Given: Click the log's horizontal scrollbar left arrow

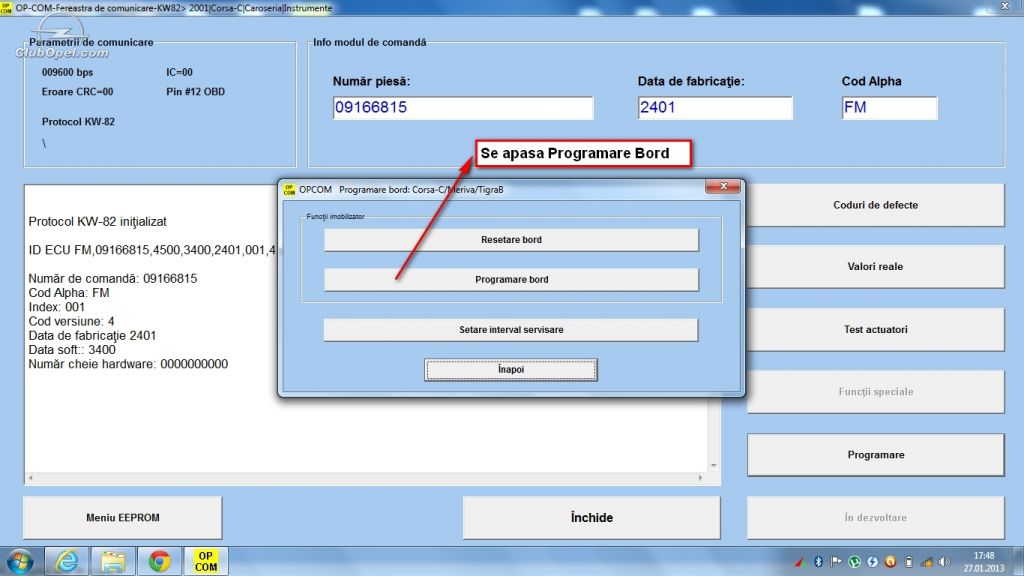Looking at the screenshot, I should 31,478.
